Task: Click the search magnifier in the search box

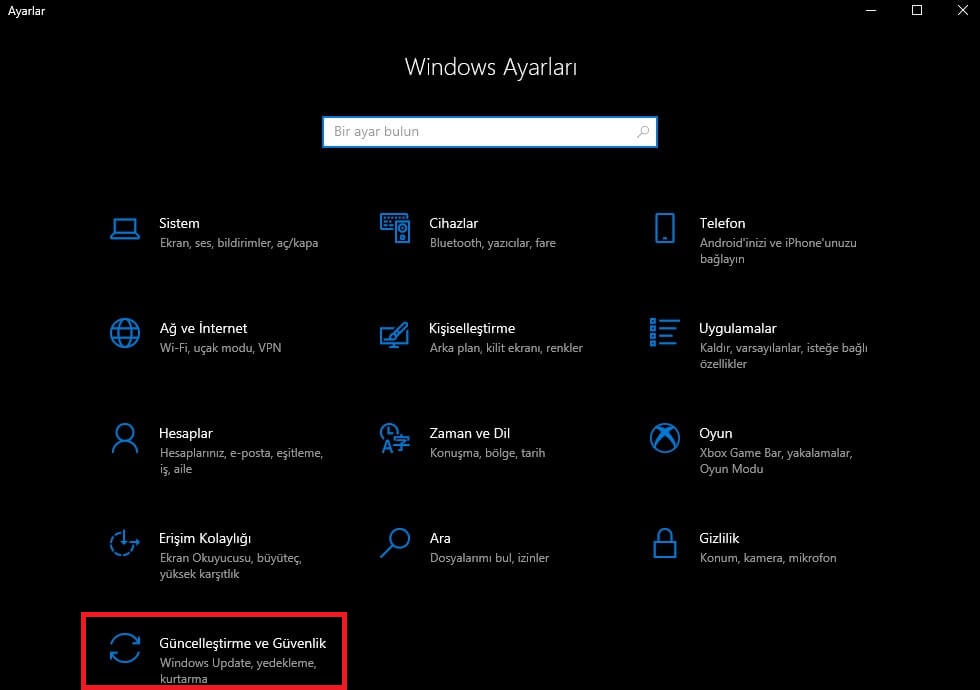Action: [x=643, y=131]
